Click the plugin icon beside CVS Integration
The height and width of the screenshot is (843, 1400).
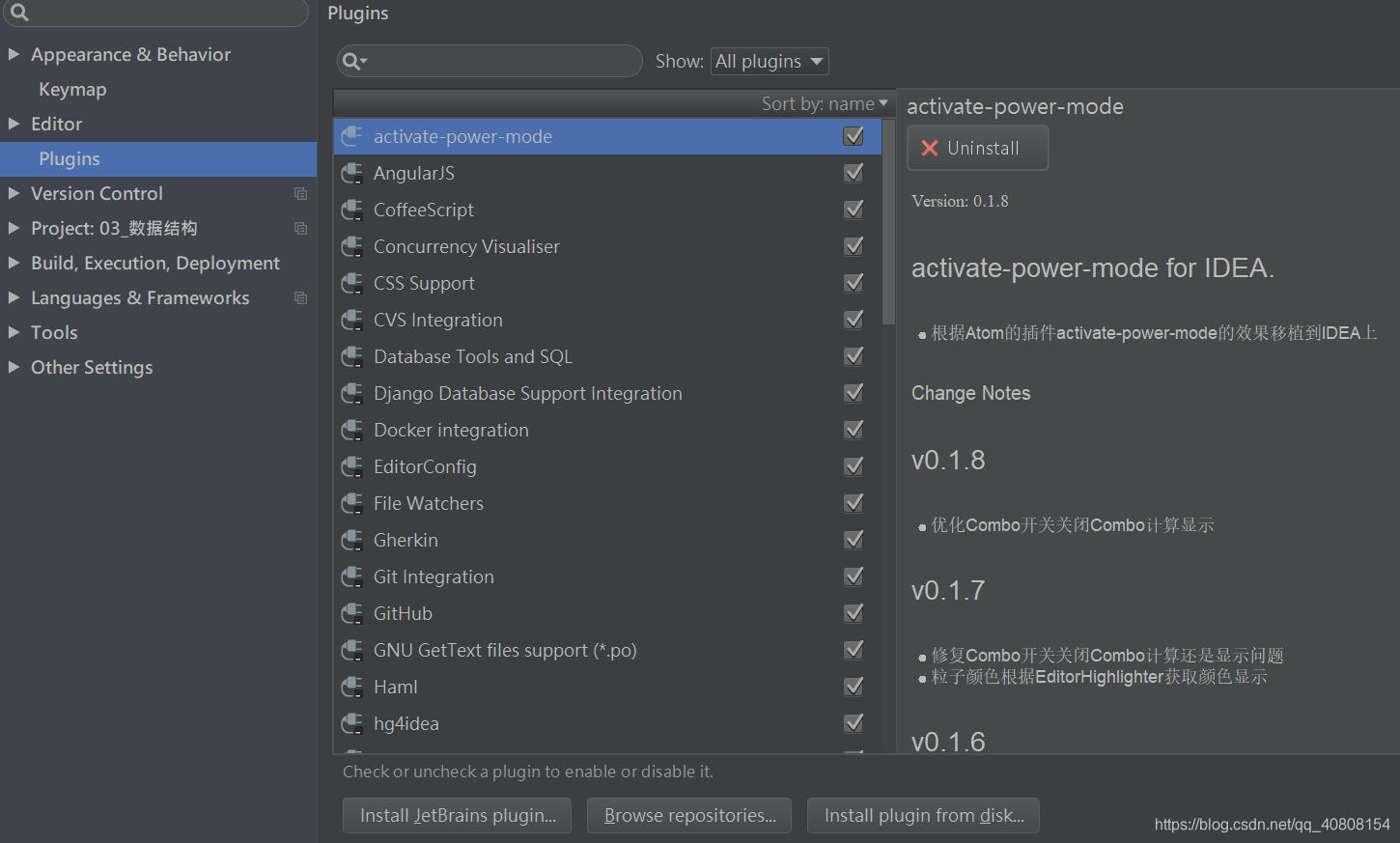point(352,320)
